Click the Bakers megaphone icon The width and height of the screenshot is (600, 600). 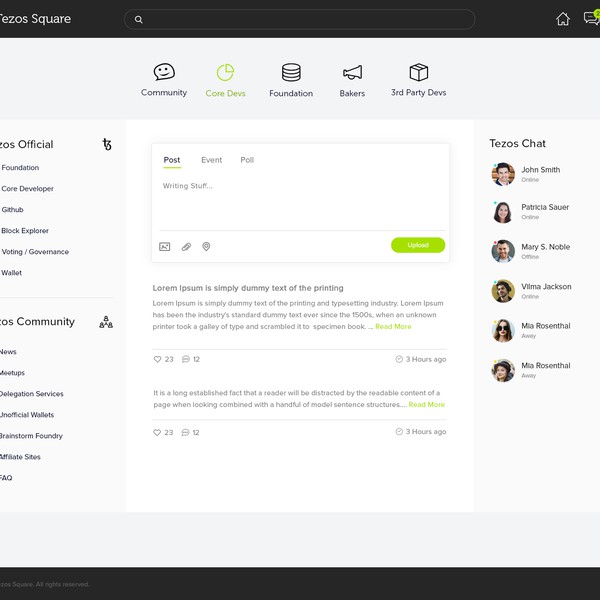352,72
